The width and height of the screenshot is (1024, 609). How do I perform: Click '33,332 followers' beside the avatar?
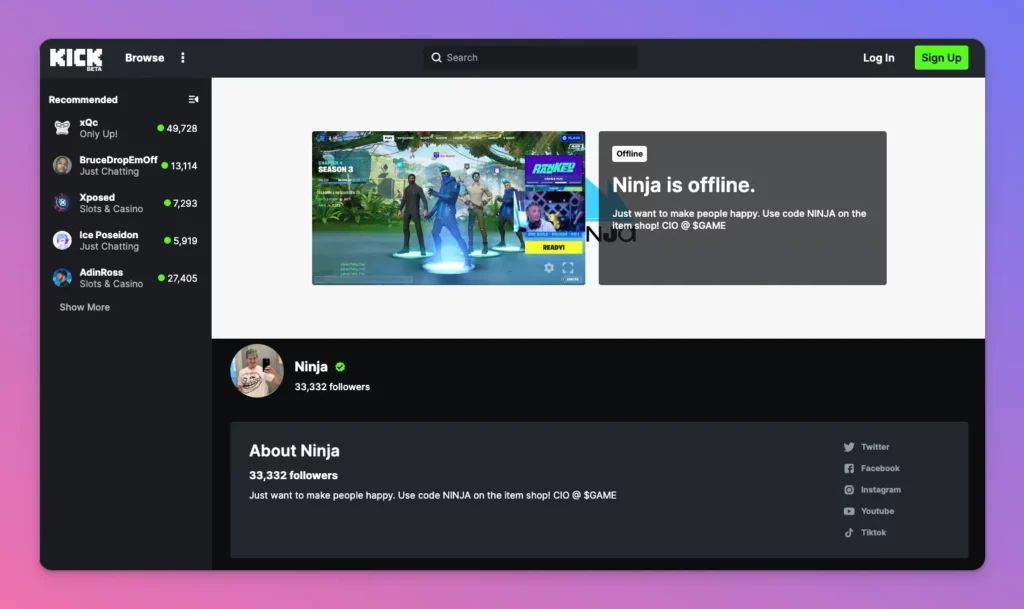click(x=332, y=387)
